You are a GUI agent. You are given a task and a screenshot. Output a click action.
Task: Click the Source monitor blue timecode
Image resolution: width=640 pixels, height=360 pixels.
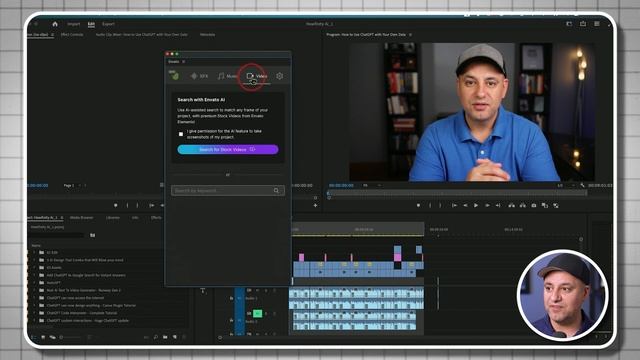(38, 185)
